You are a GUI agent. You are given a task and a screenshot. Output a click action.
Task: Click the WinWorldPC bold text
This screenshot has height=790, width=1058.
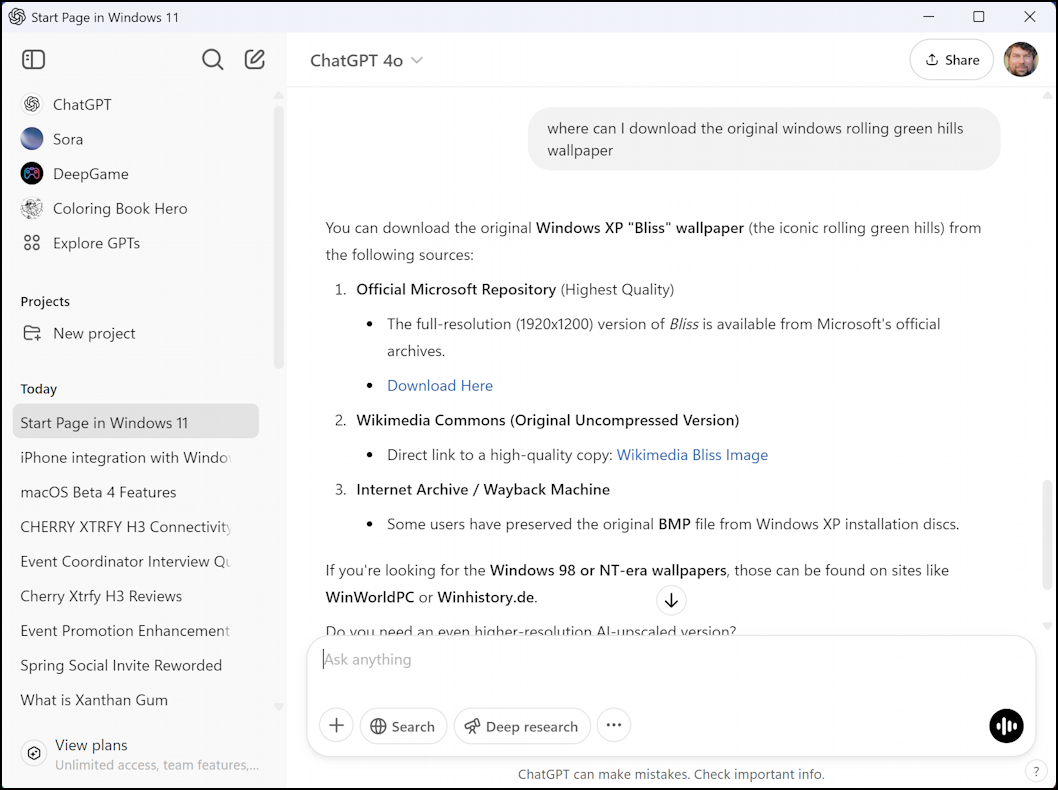370,597
